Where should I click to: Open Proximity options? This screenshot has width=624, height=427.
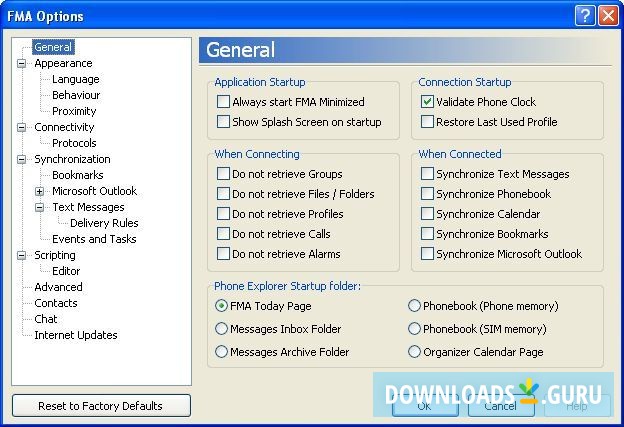tap(74, 111)
